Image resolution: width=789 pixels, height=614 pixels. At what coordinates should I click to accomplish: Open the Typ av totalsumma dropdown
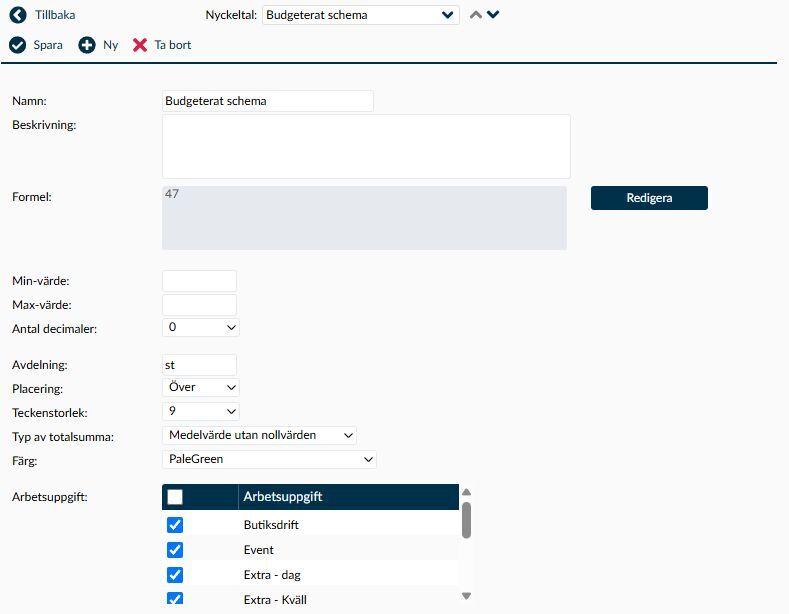click(259, 435)
